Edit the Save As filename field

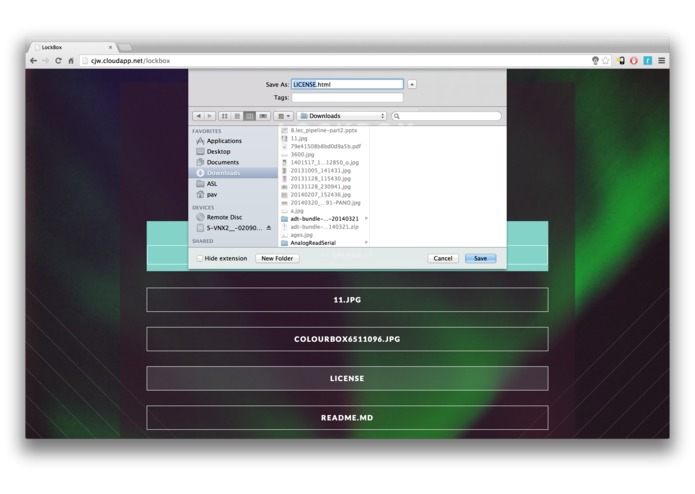pos(347,84)
